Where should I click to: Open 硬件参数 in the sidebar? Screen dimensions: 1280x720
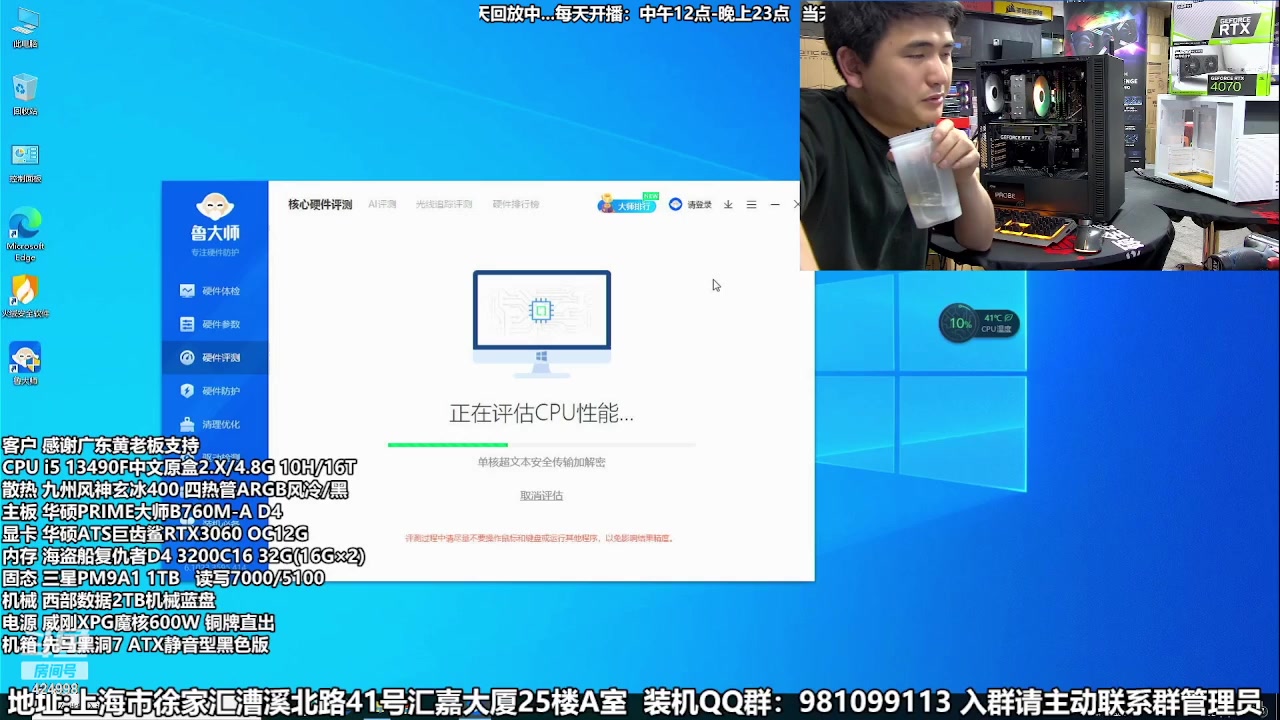214,324
